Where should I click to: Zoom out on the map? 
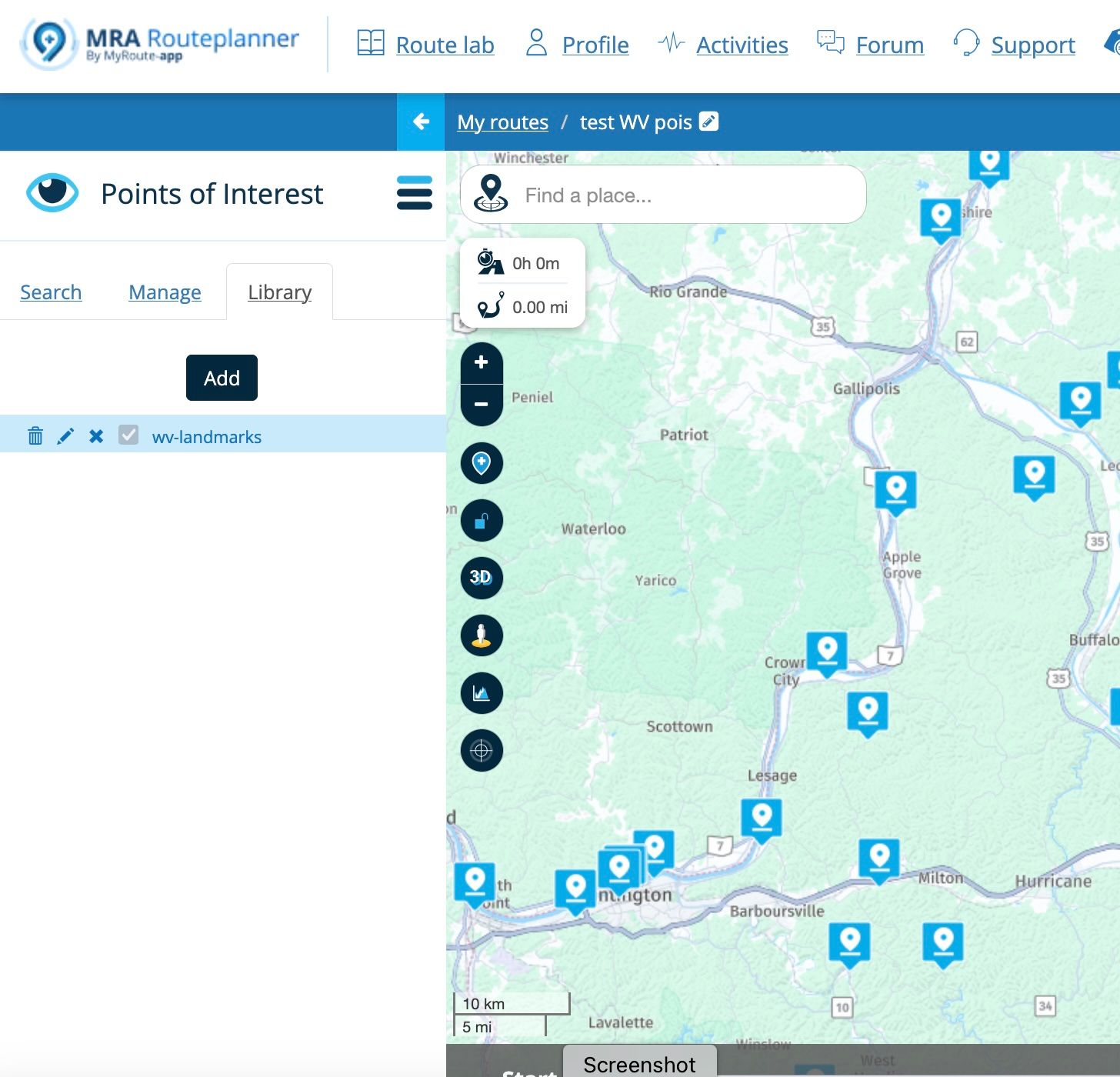pos(482,405)
